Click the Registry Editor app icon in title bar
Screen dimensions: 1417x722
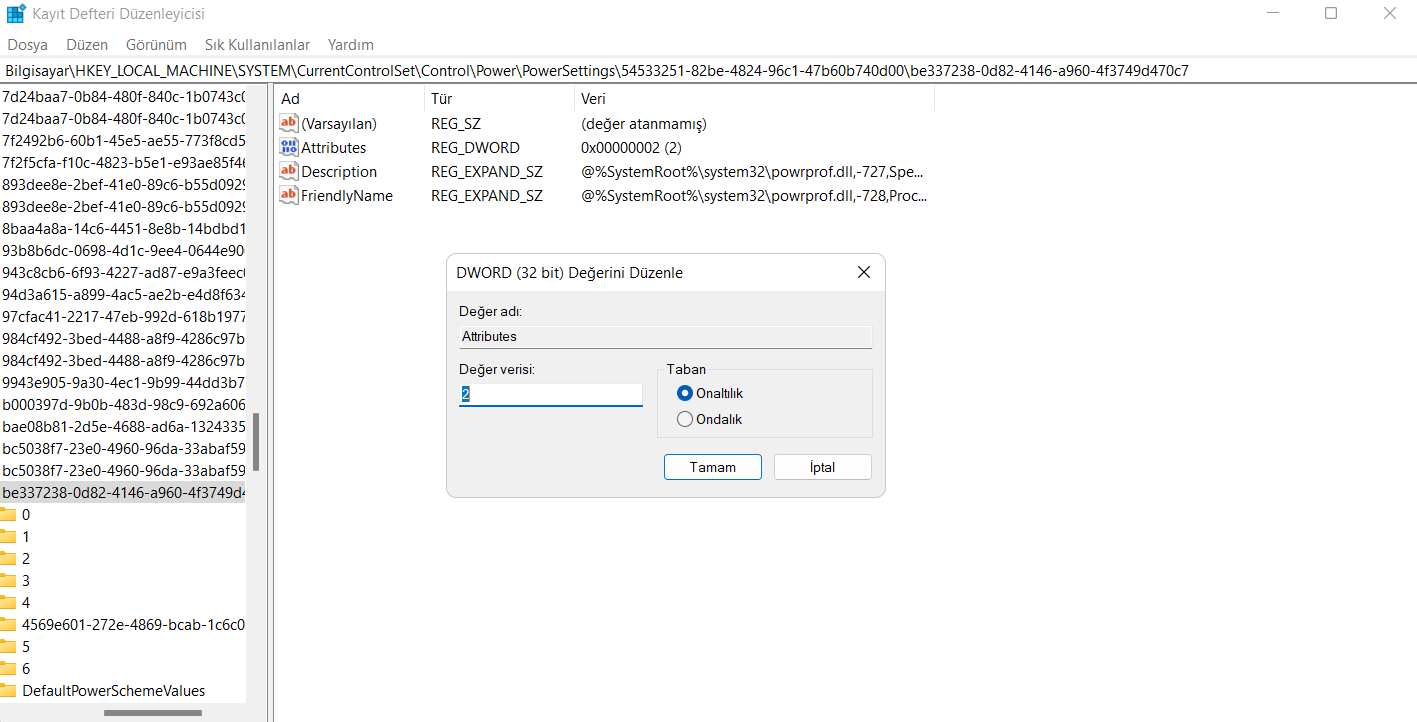16,14
